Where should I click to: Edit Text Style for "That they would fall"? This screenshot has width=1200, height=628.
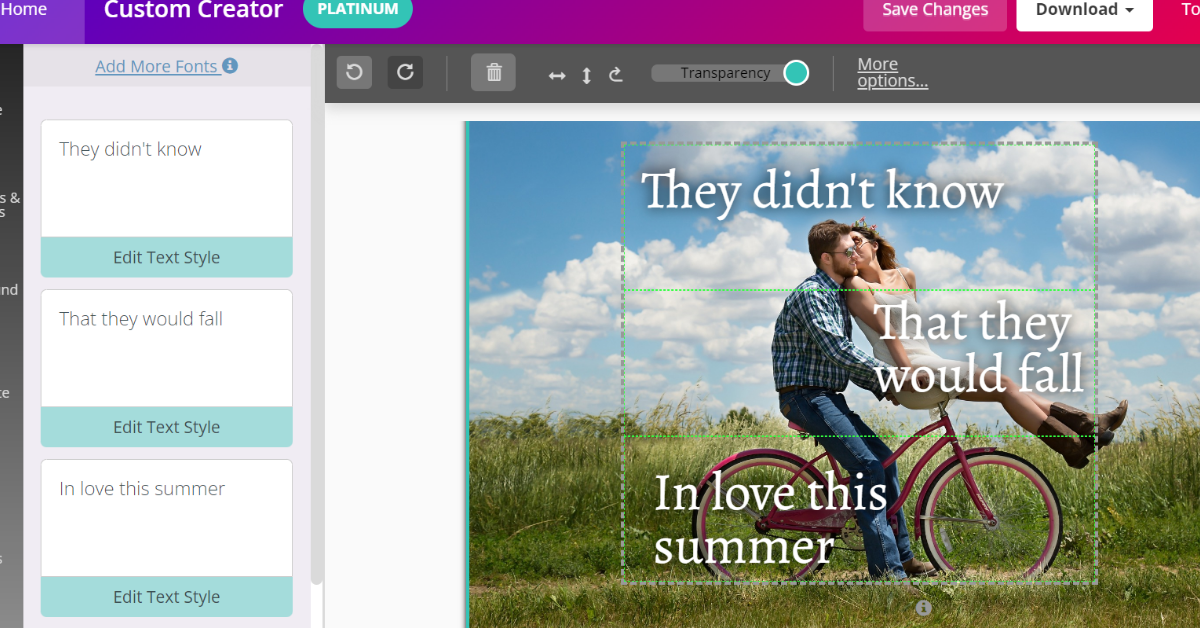click(166, 427)
